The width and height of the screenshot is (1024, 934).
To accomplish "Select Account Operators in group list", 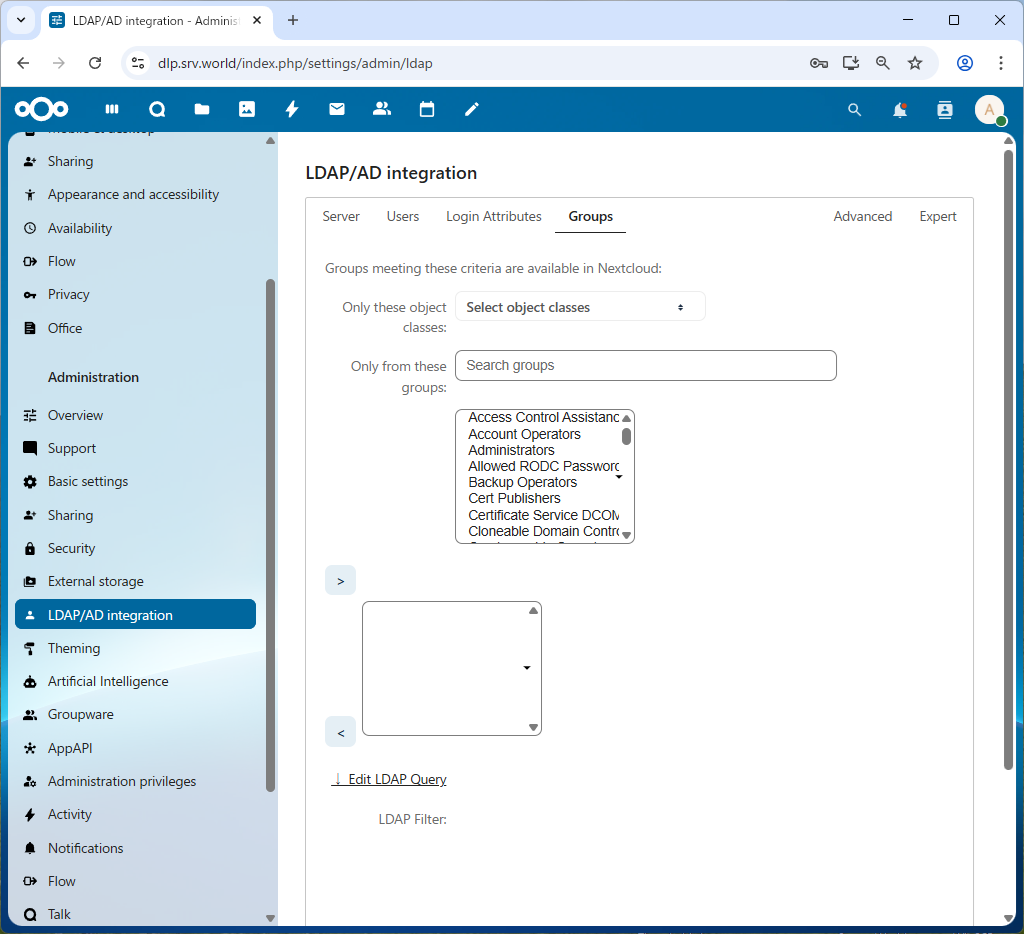I will [524, 434].
